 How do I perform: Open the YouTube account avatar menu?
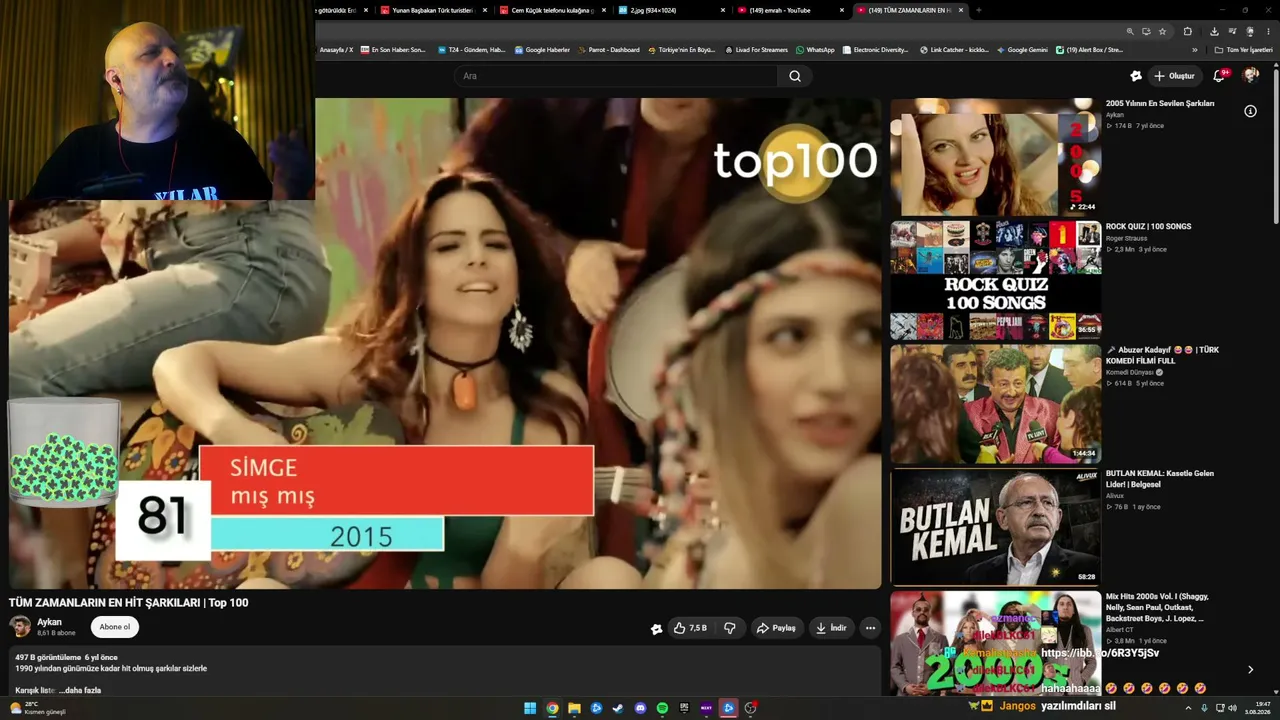1251,76
